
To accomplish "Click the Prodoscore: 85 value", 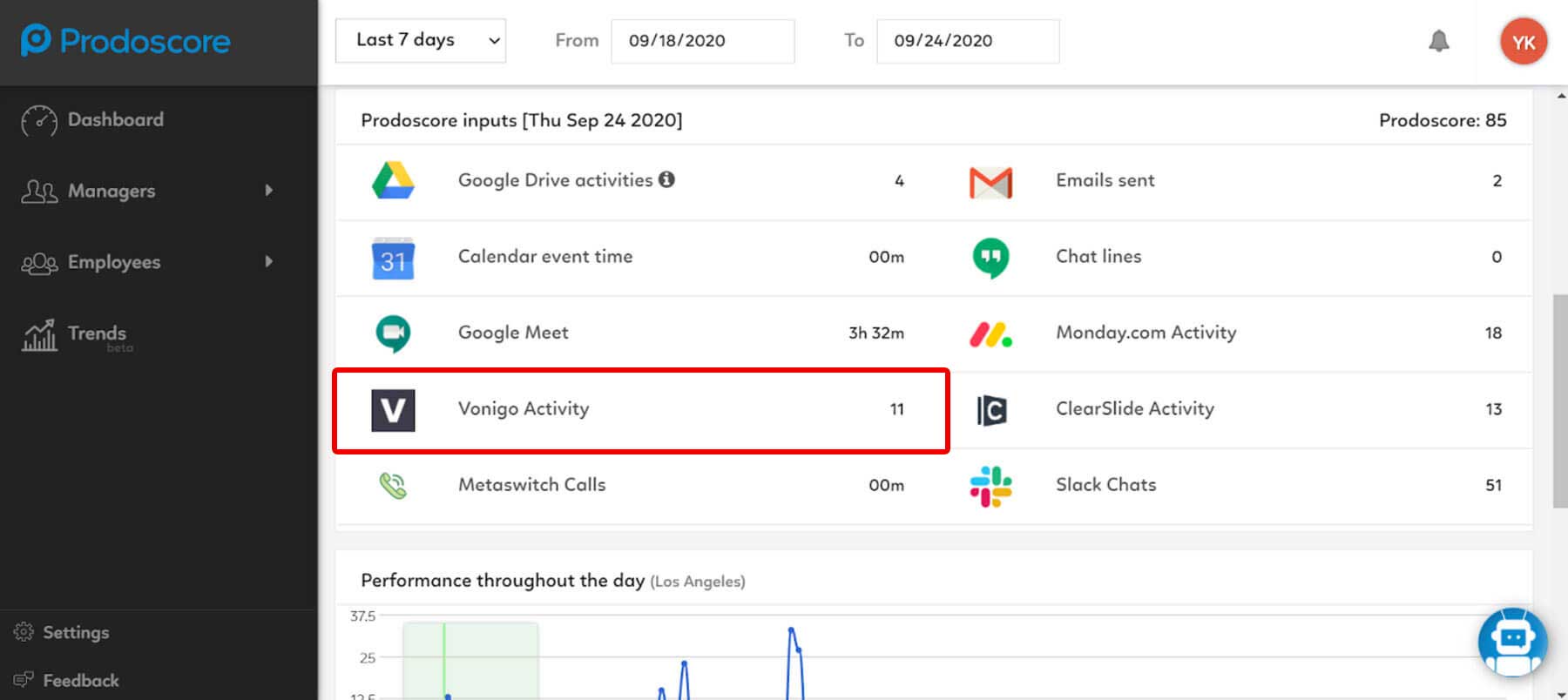I will [x=1443, y=120].
